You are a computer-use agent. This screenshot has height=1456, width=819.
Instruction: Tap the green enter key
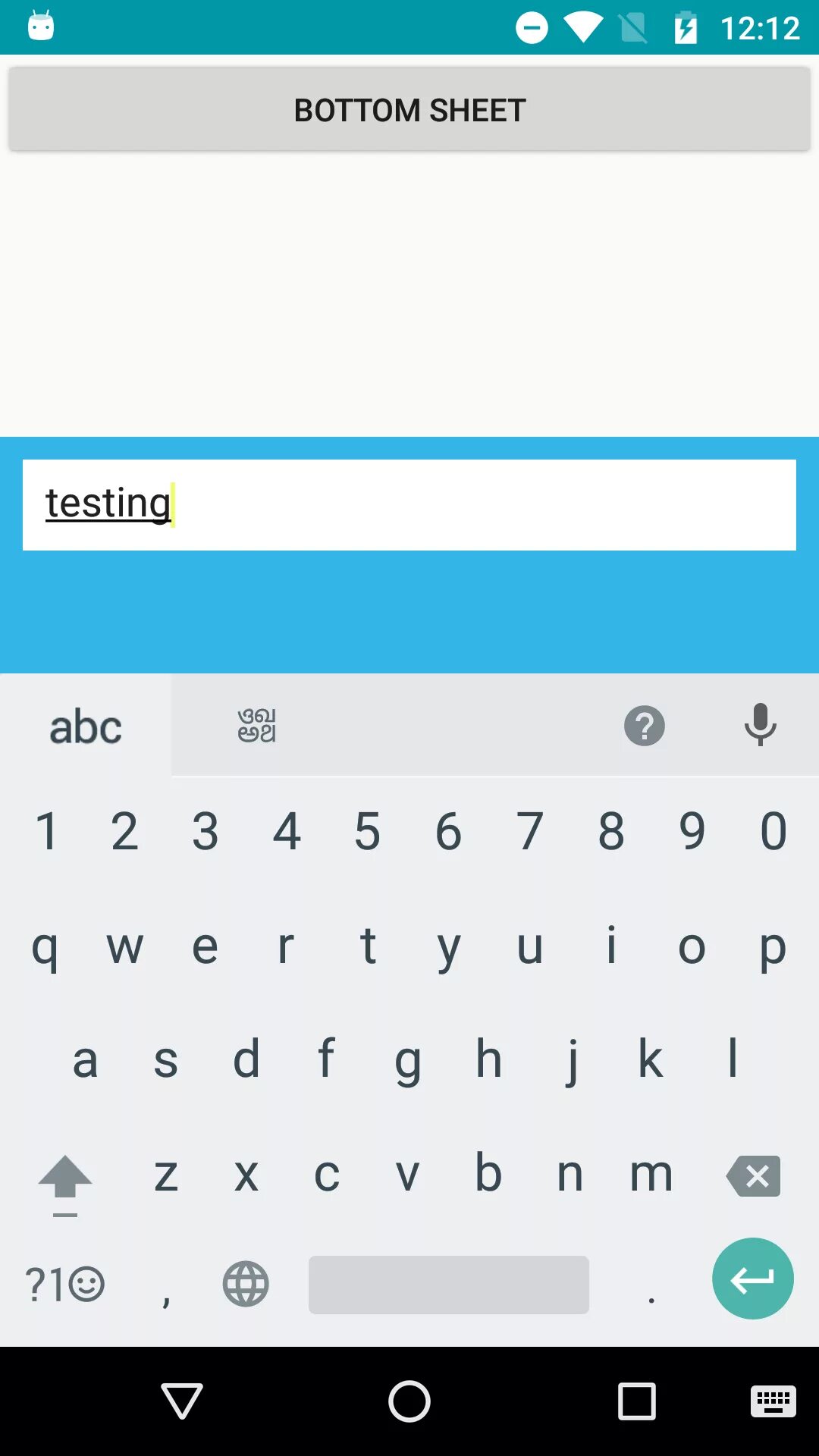pyautogui.click(x=753, y=1279)
